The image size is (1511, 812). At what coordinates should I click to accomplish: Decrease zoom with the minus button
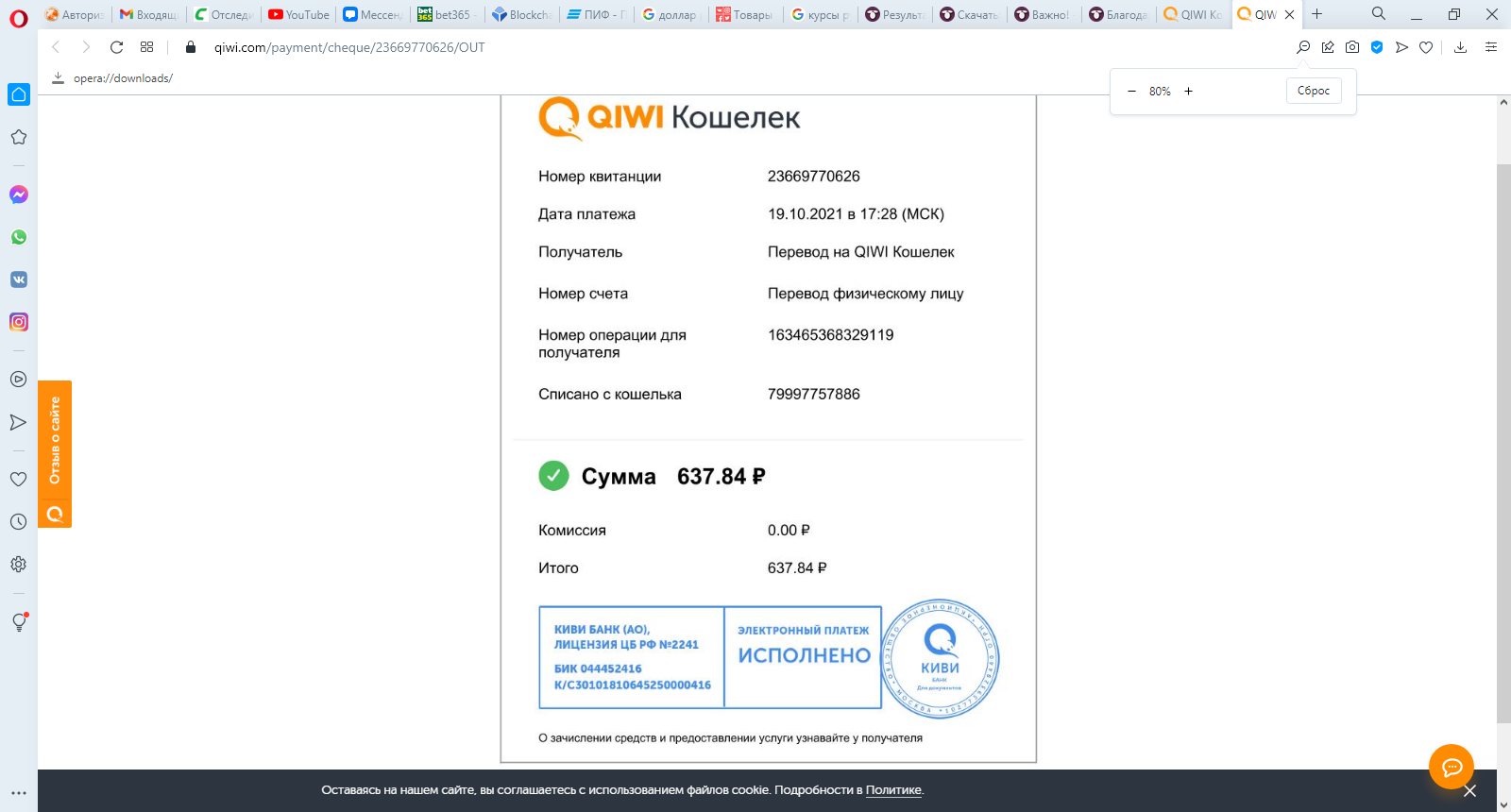tap(1131, 92)
